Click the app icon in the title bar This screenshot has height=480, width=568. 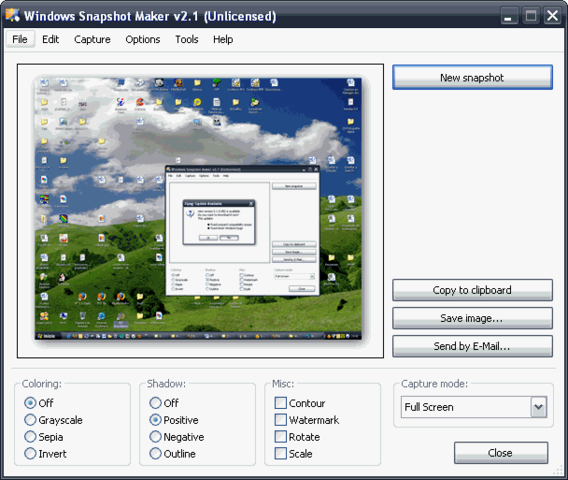[13, 15]
